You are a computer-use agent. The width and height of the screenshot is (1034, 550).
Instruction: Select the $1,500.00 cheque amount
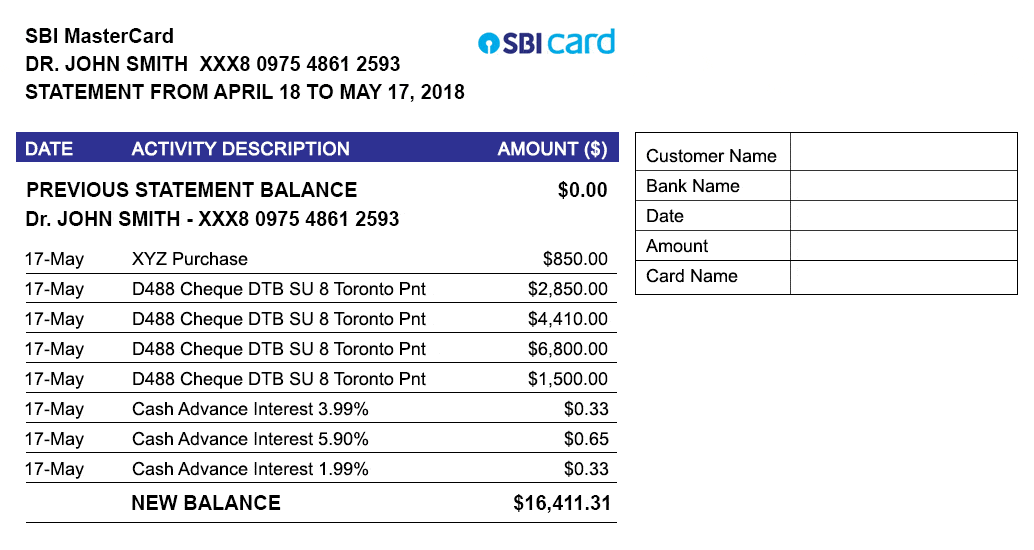567,379
